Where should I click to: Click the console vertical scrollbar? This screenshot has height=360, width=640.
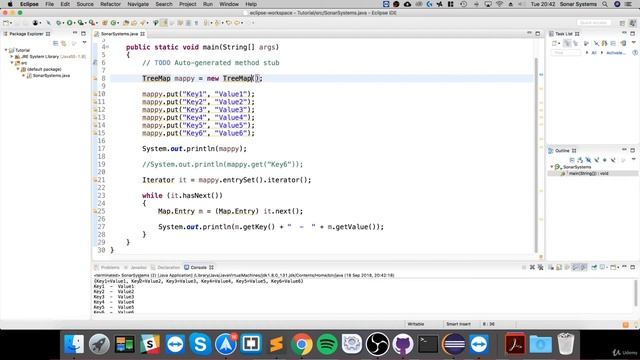coord(636,293)
